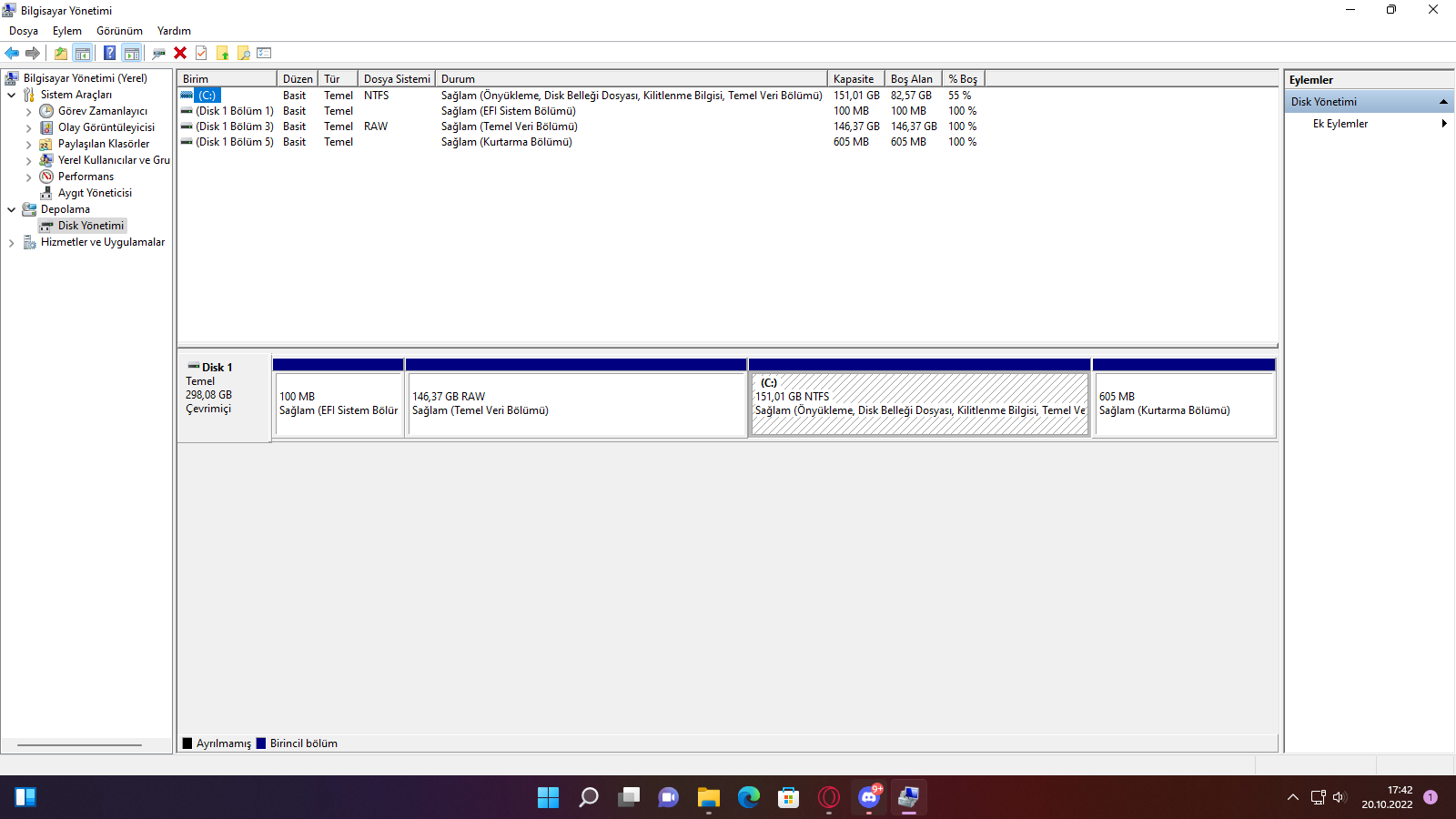The image size is (1456, 819).
Task: Expand Hizmetler ve Uygulamalar node
Action: 11,243
